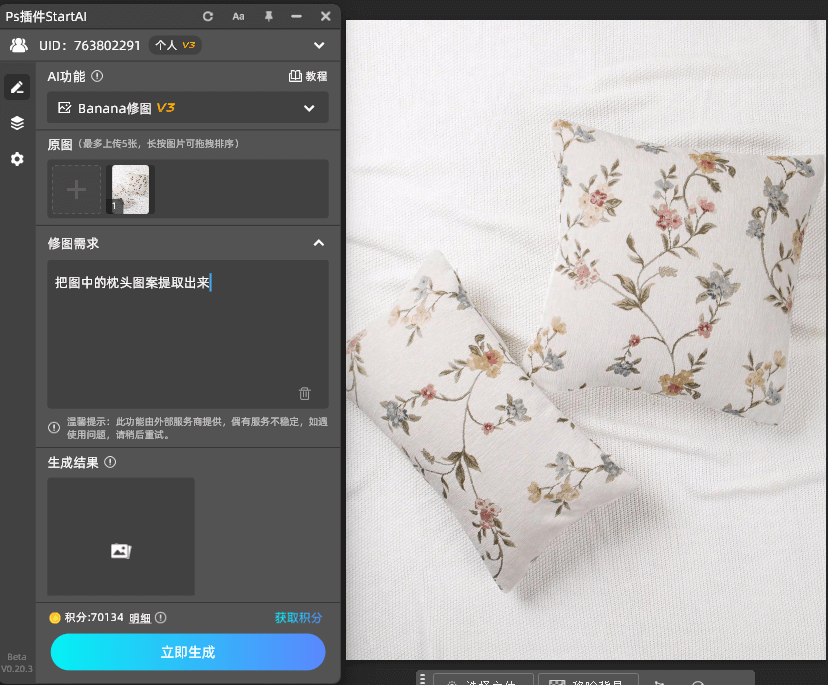Select the pen edit icon in left sidebar
This screenshot has height=685, width=828.
[x=16, y=87]
